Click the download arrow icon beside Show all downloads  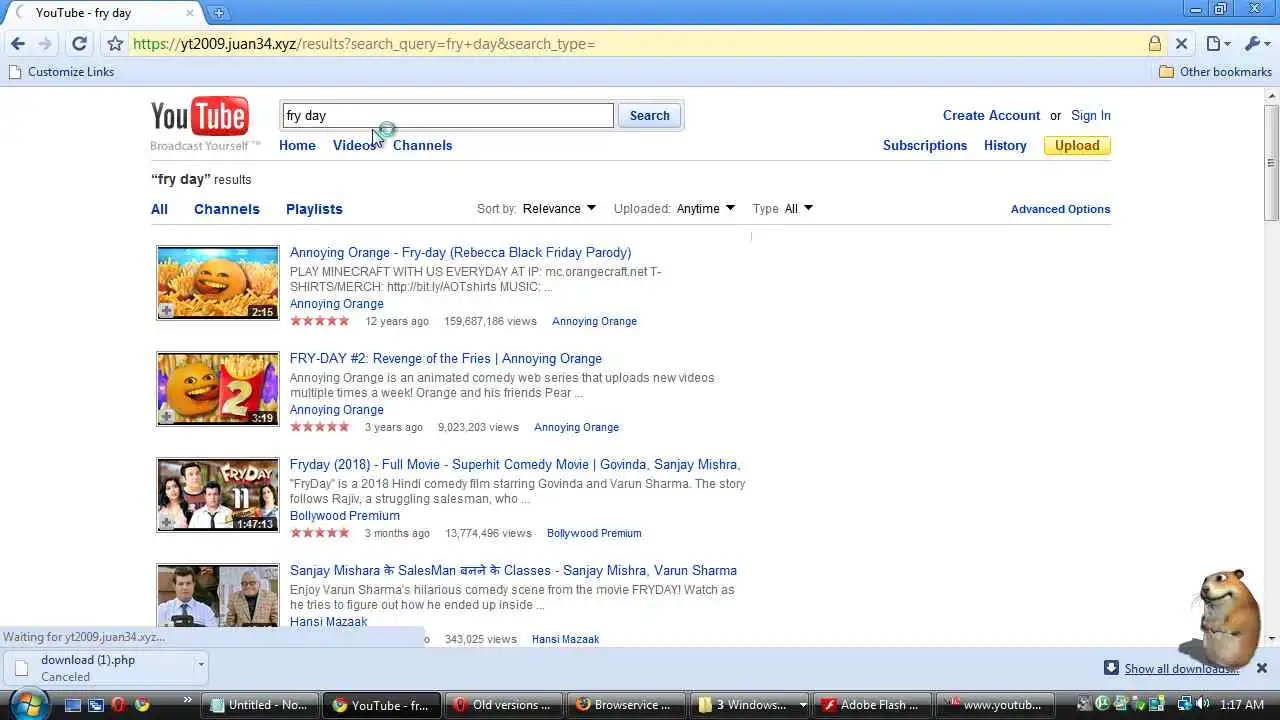(x=1111, y=668)
